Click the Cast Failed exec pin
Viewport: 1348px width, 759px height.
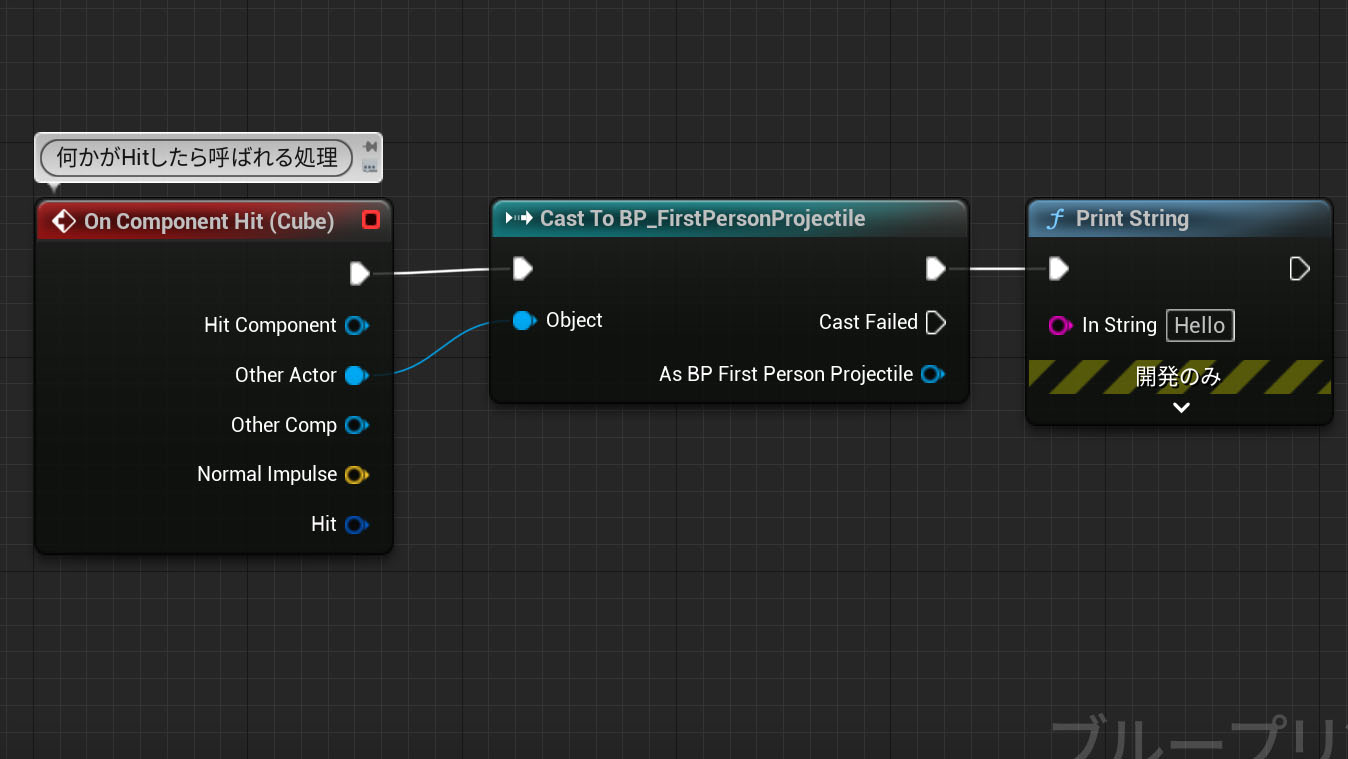coord(936,322)
